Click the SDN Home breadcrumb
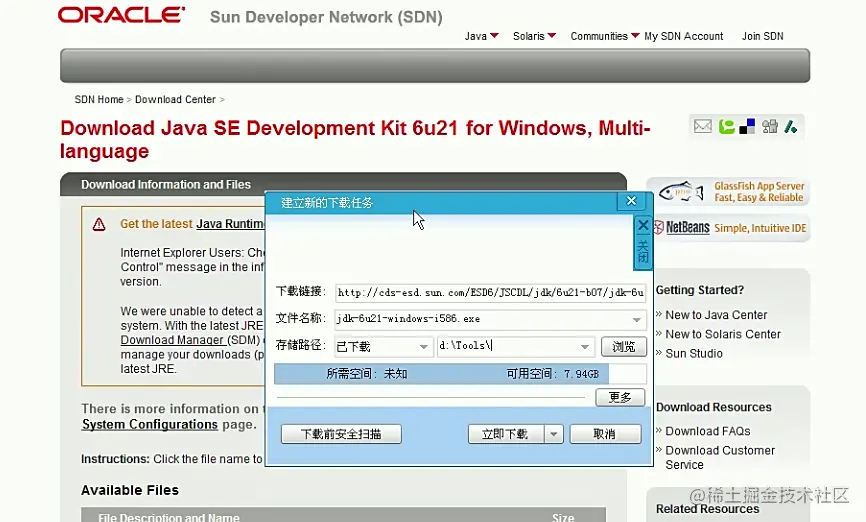 (99, 99)
